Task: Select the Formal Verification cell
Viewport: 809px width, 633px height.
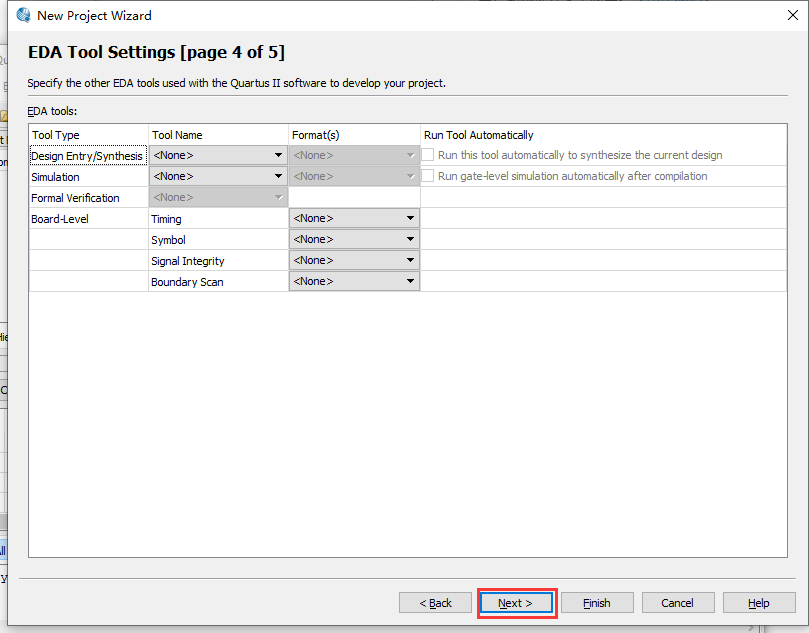Action: pyautogui.click(x=88, y=198)
